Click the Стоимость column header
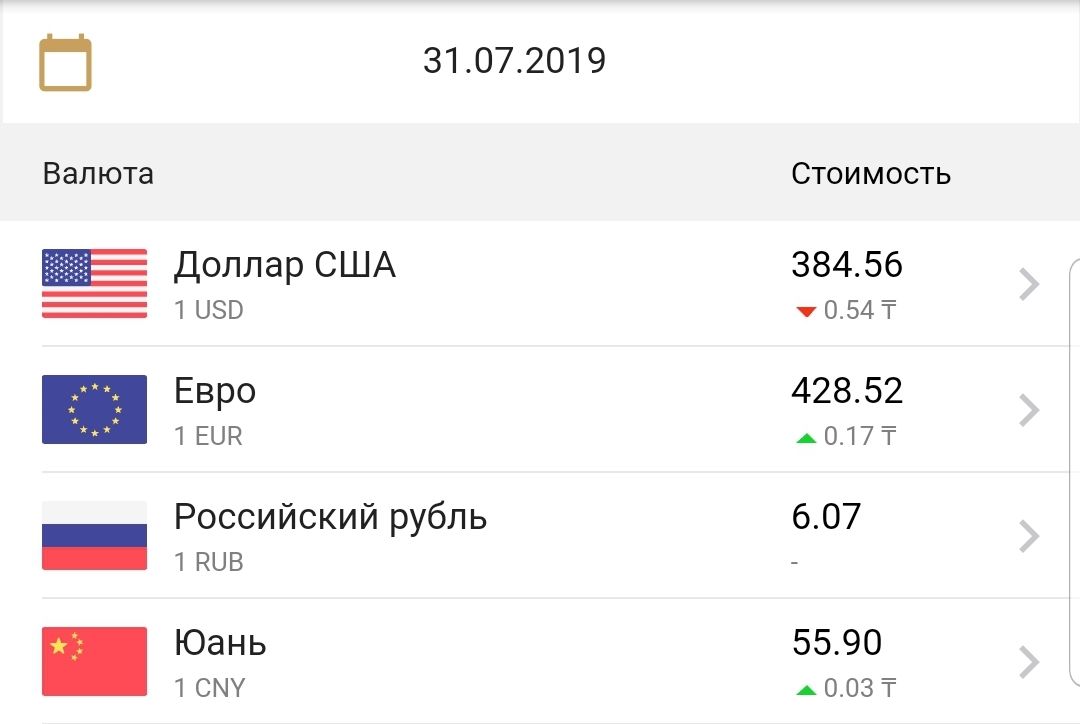 tap(870, 174)
